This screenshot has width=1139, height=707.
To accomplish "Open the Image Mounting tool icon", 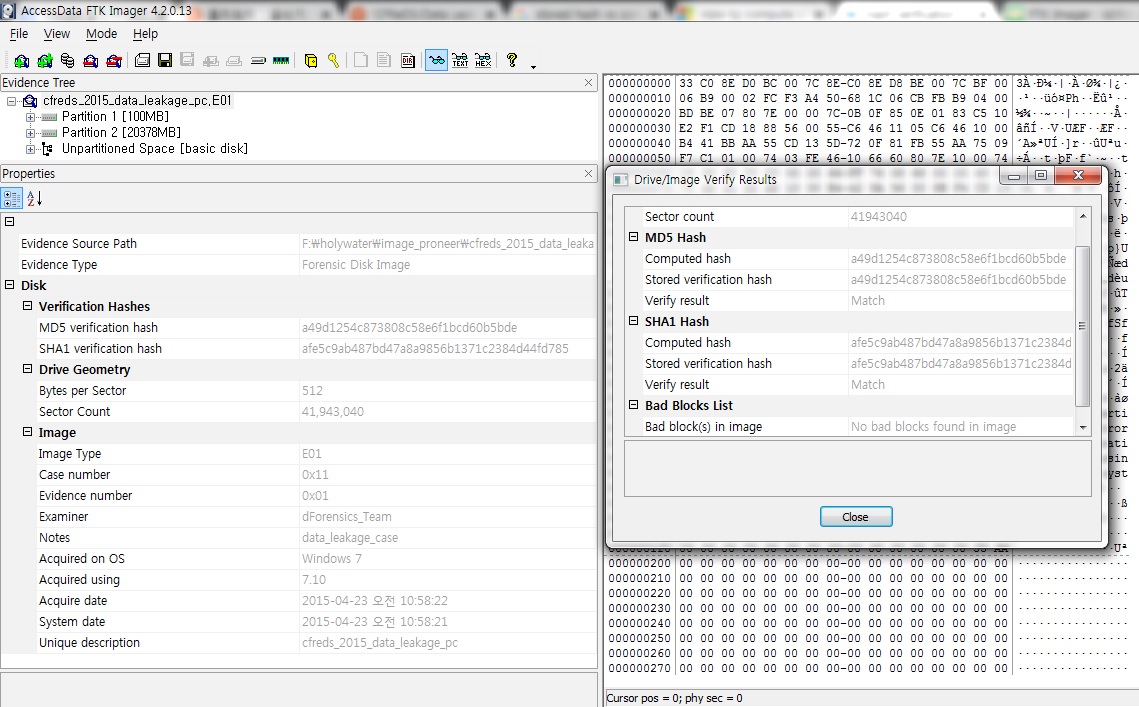I will coord(68,60).
